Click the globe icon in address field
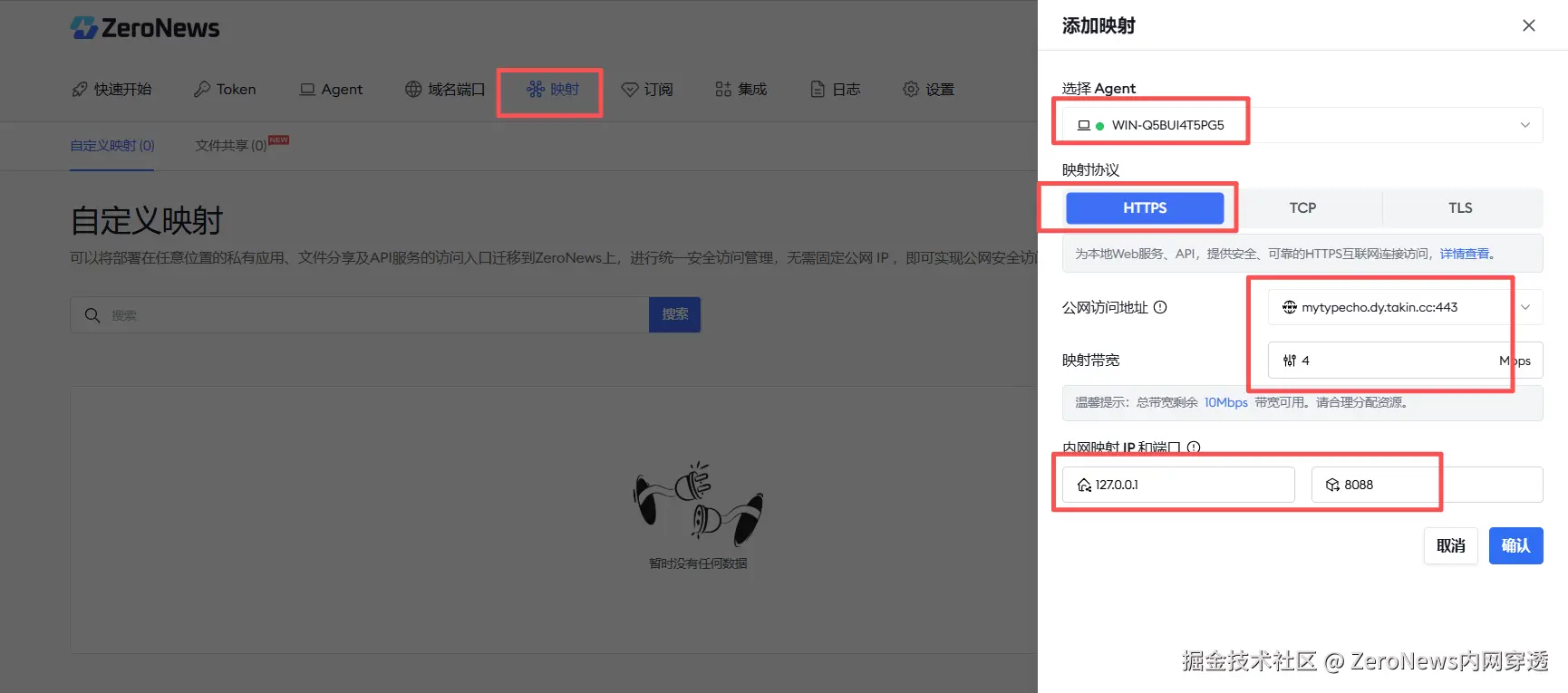The height and width of the screenshot is (693, 1568). click(1289, 307)
